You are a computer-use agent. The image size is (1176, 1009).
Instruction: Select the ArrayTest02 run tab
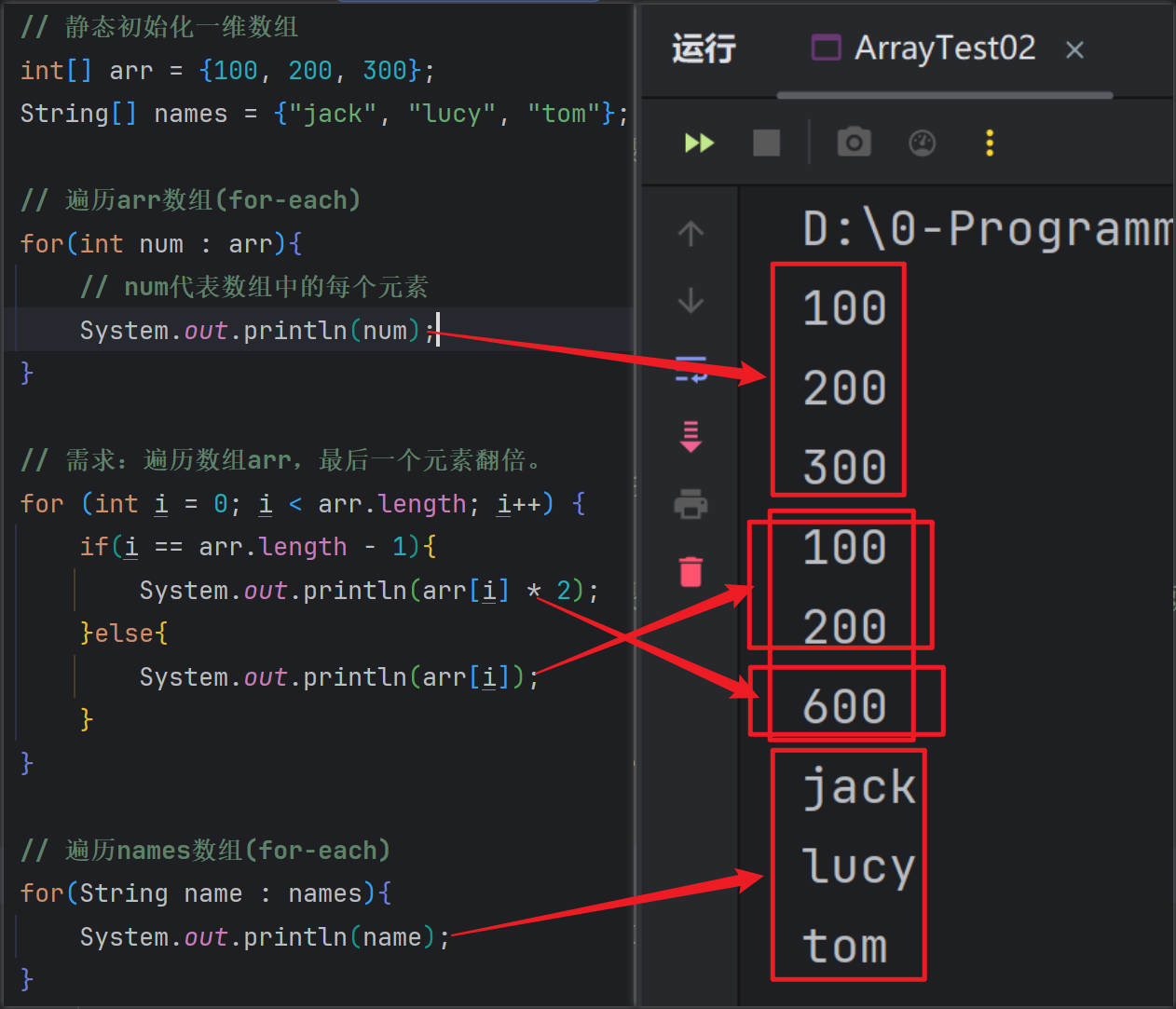(943, 48)
